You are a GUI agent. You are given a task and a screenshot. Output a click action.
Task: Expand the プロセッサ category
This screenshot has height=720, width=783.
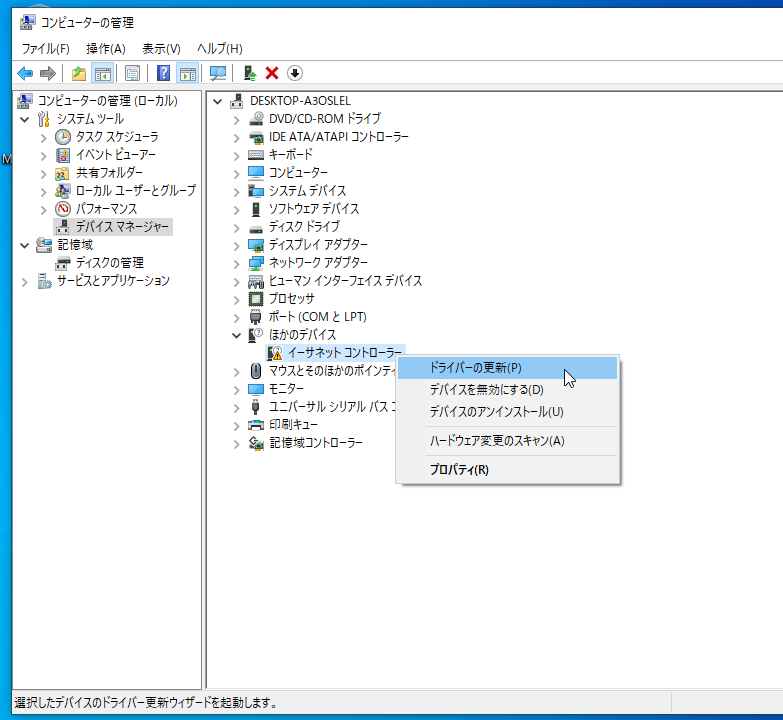tap(237, 299)
